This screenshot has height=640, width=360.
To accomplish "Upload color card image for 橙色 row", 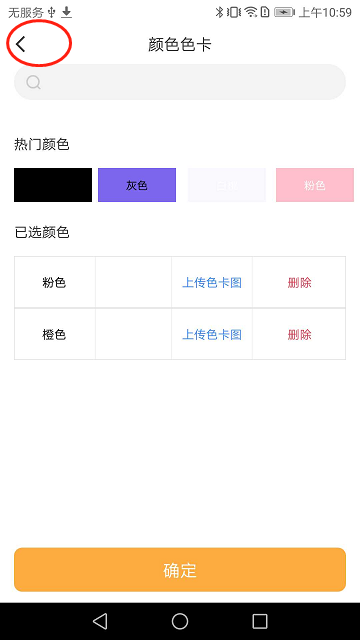I will pos(212,335).
